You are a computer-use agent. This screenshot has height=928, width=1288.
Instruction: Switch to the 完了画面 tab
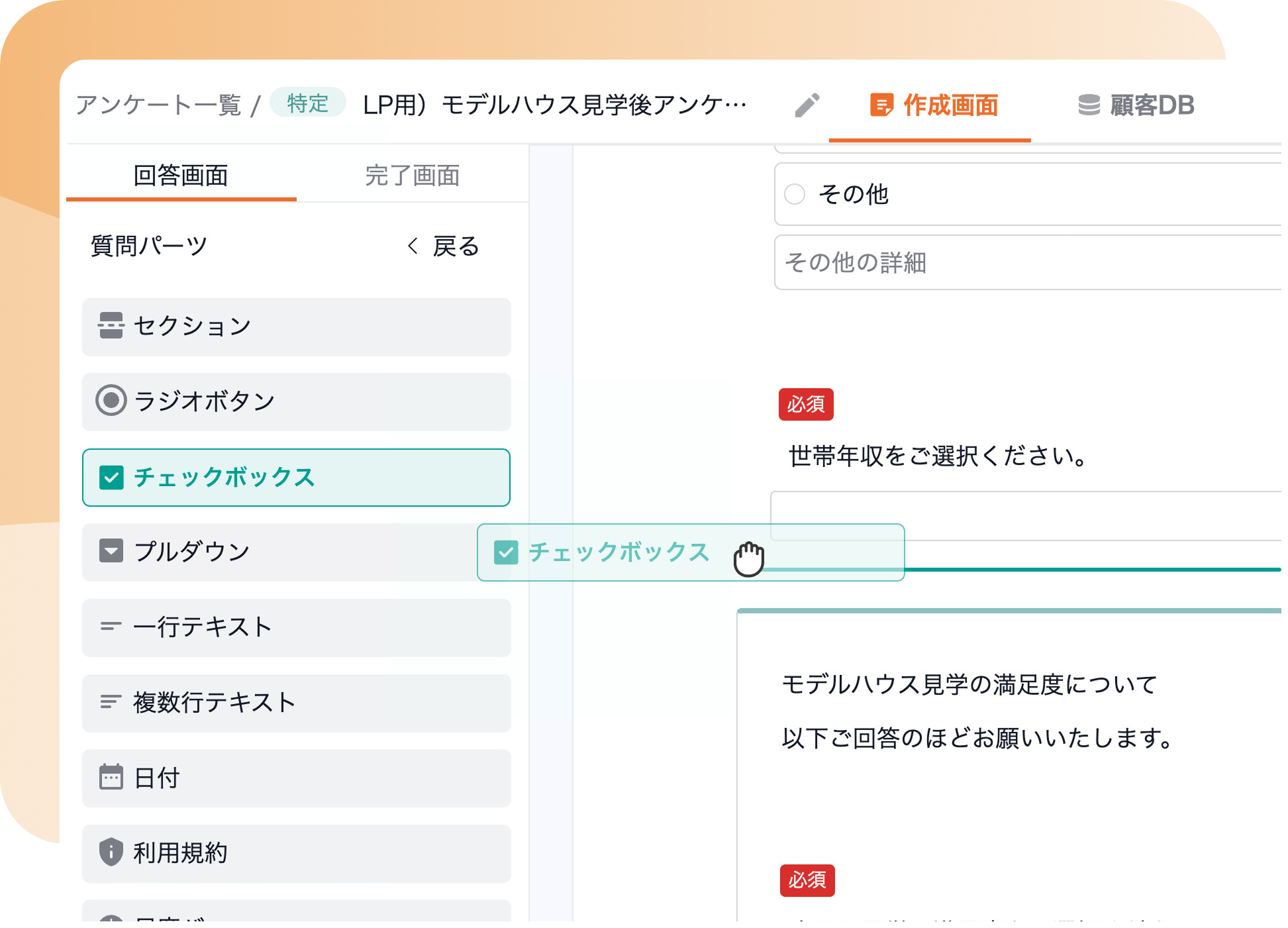pyautogui.click(x=412, y=176)
